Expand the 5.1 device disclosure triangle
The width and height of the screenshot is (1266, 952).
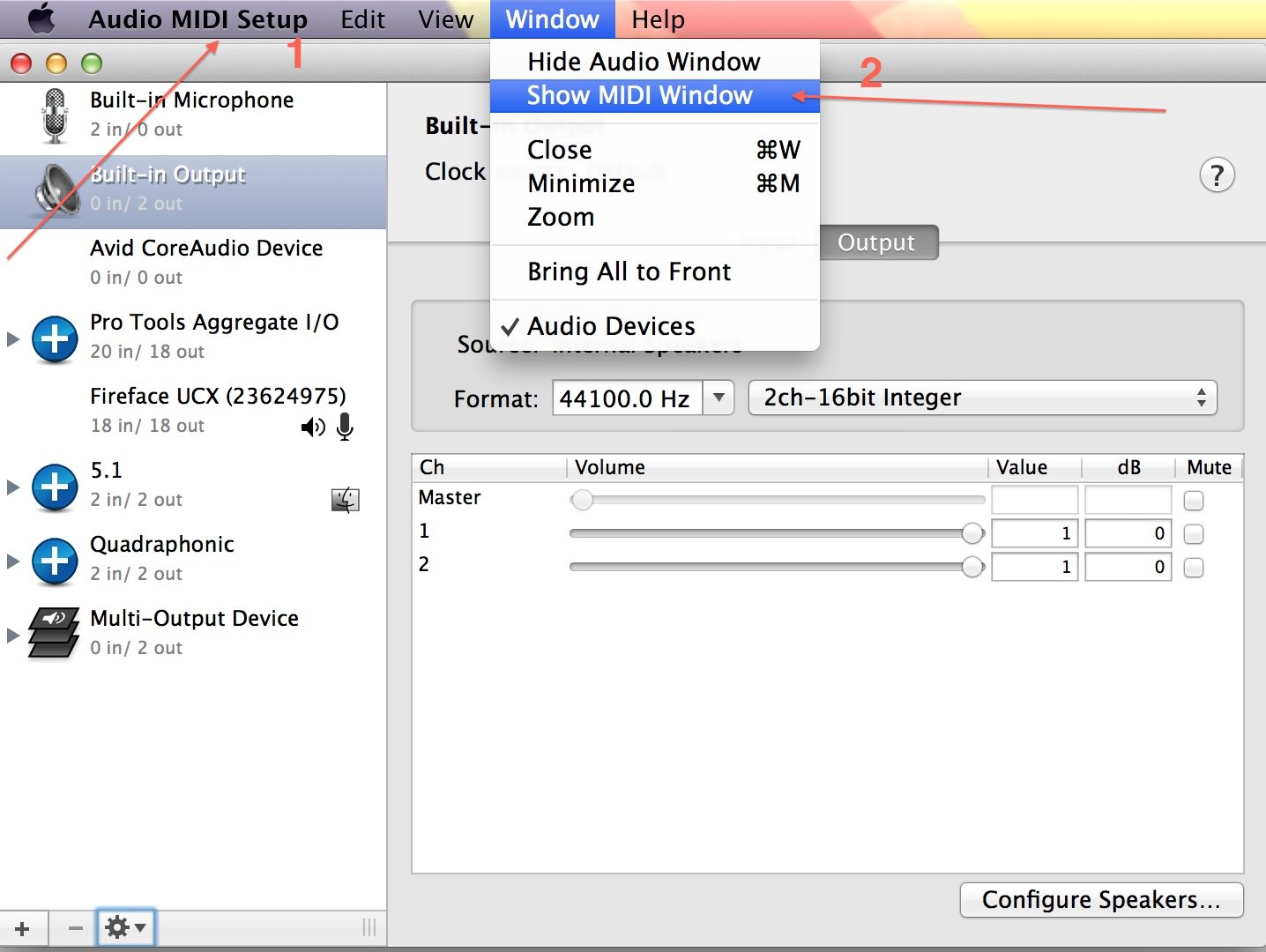pos(13,487)
